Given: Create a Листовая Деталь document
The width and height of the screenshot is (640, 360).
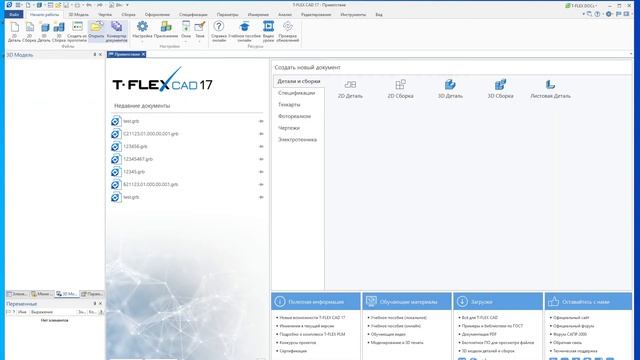Looking at the screenshot, I should [x=550, y=89].
